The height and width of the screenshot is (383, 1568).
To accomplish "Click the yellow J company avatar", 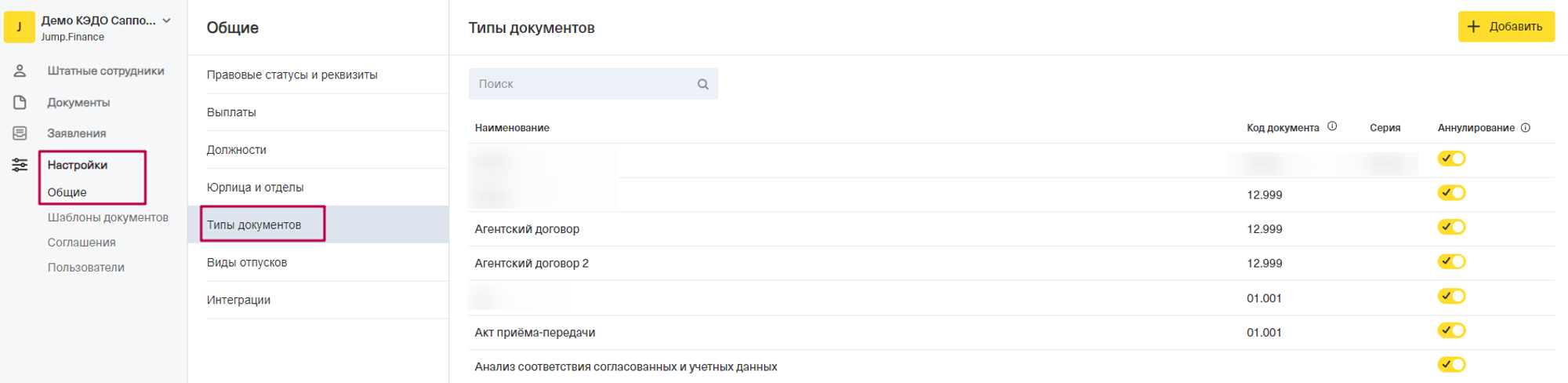I will coord(20,27).
